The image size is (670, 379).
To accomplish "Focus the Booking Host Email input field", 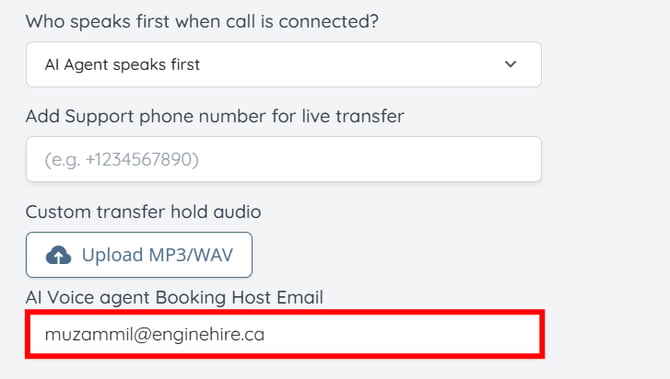I will [285, 334].
